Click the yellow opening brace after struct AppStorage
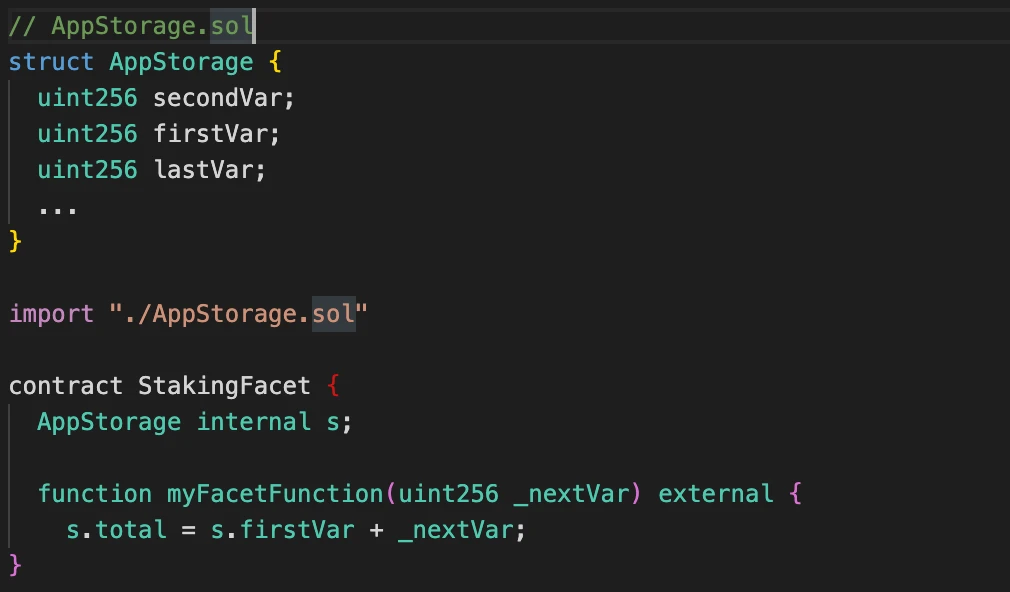This screenshot has height=592, width=1010. (277, 62)
